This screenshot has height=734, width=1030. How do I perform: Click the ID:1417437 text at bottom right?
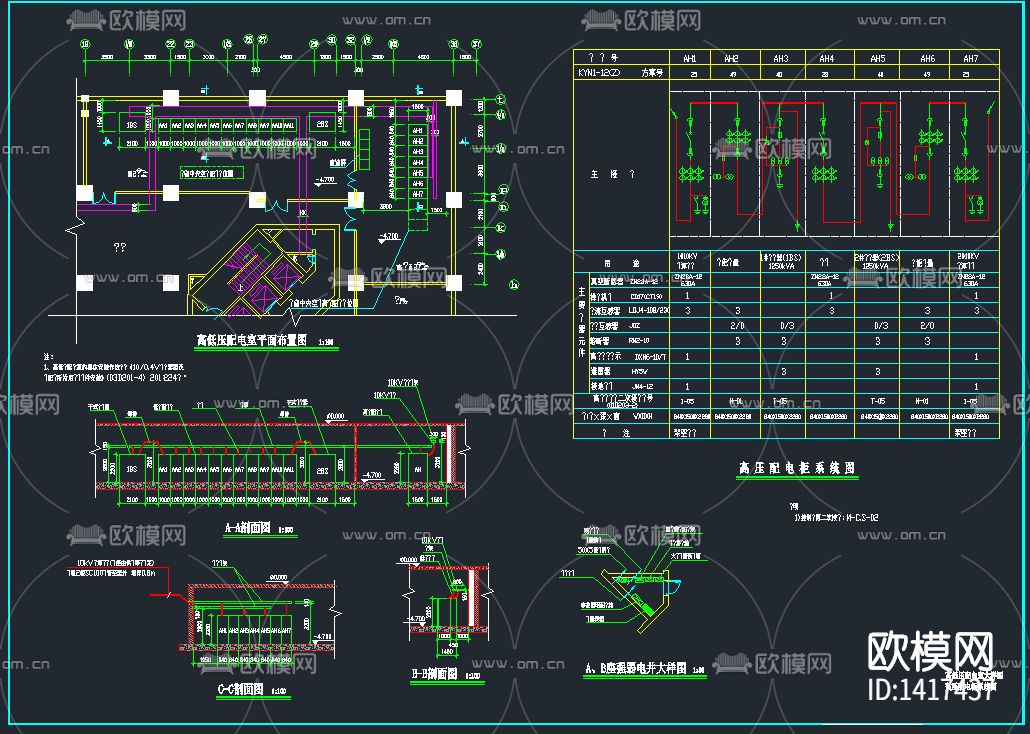pyautogui.click(x=932, y=690)
